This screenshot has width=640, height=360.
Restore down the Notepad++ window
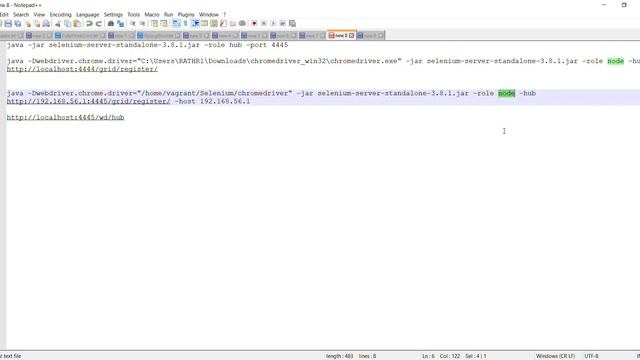pyautogui.click(x=624, y=5)
